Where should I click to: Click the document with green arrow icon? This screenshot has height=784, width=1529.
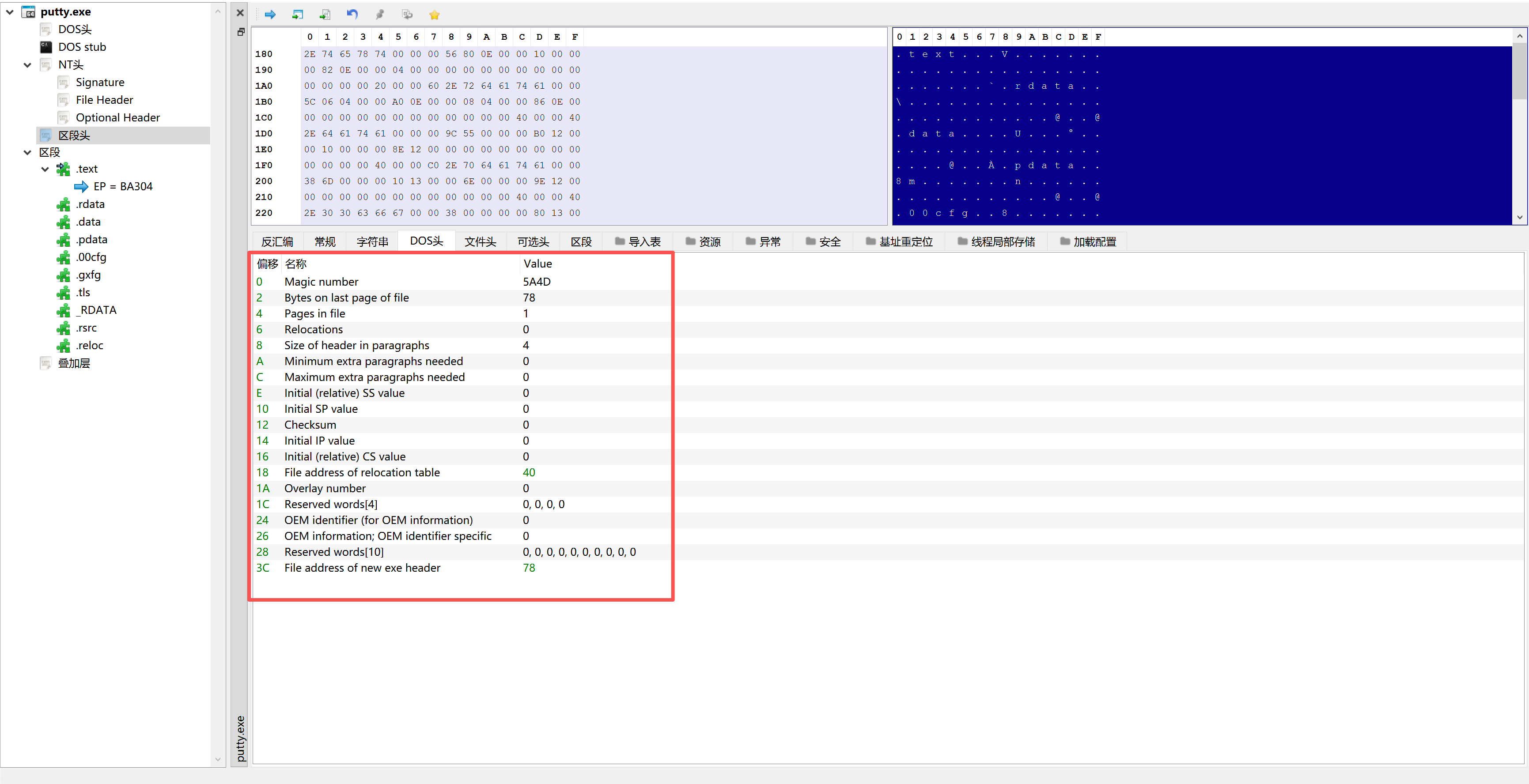[x=325, y=15]
